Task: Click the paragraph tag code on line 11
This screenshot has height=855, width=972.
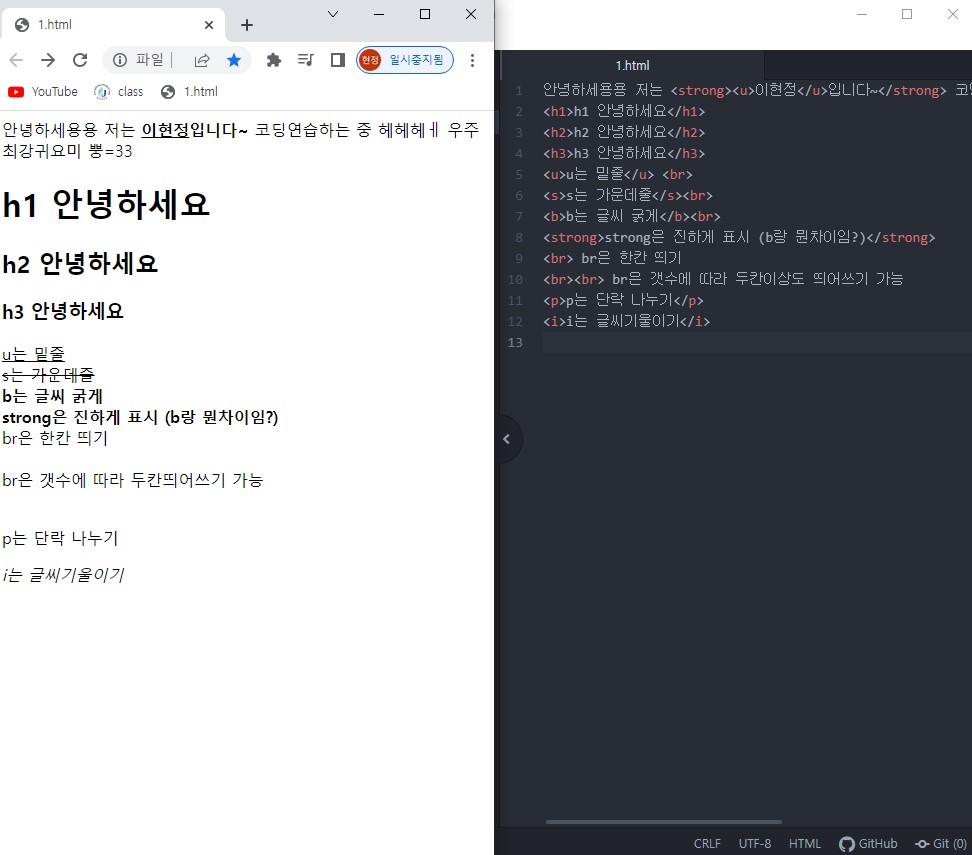Action: pos(623,300)
